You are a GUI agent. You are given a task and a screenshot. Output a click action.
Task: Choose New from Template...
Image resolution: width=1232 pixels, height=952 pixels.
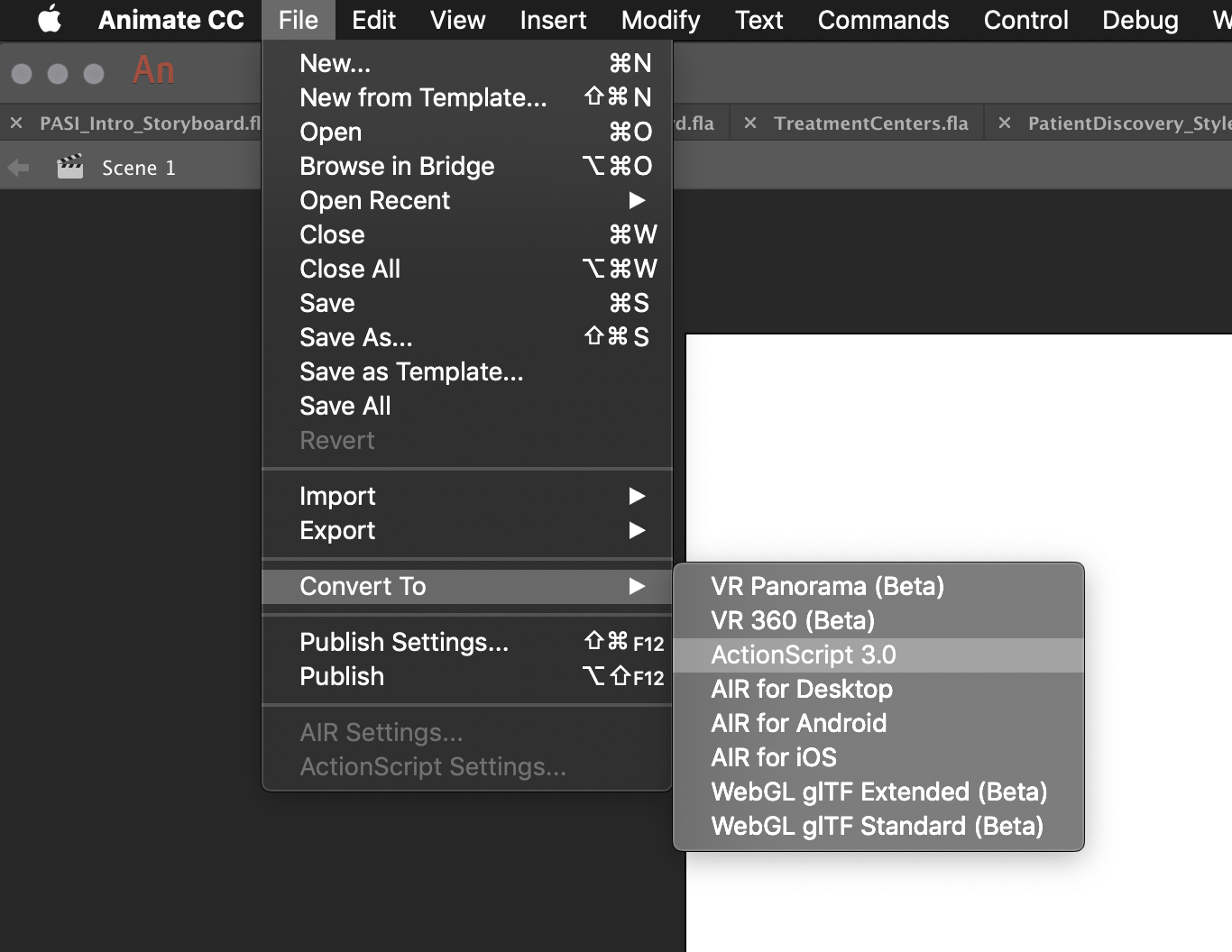[x=467, y=97]
